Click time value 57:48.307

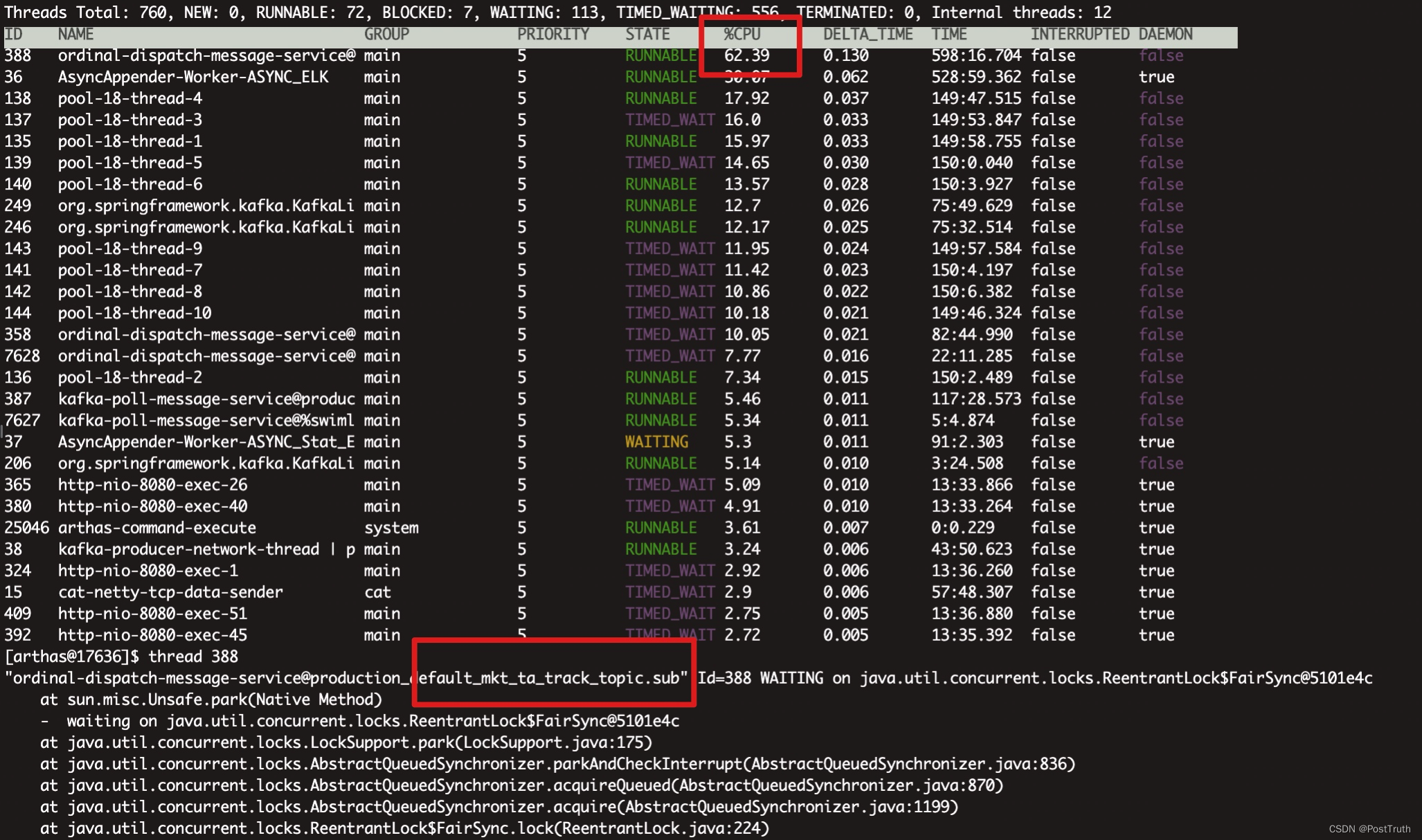[972, 592]
